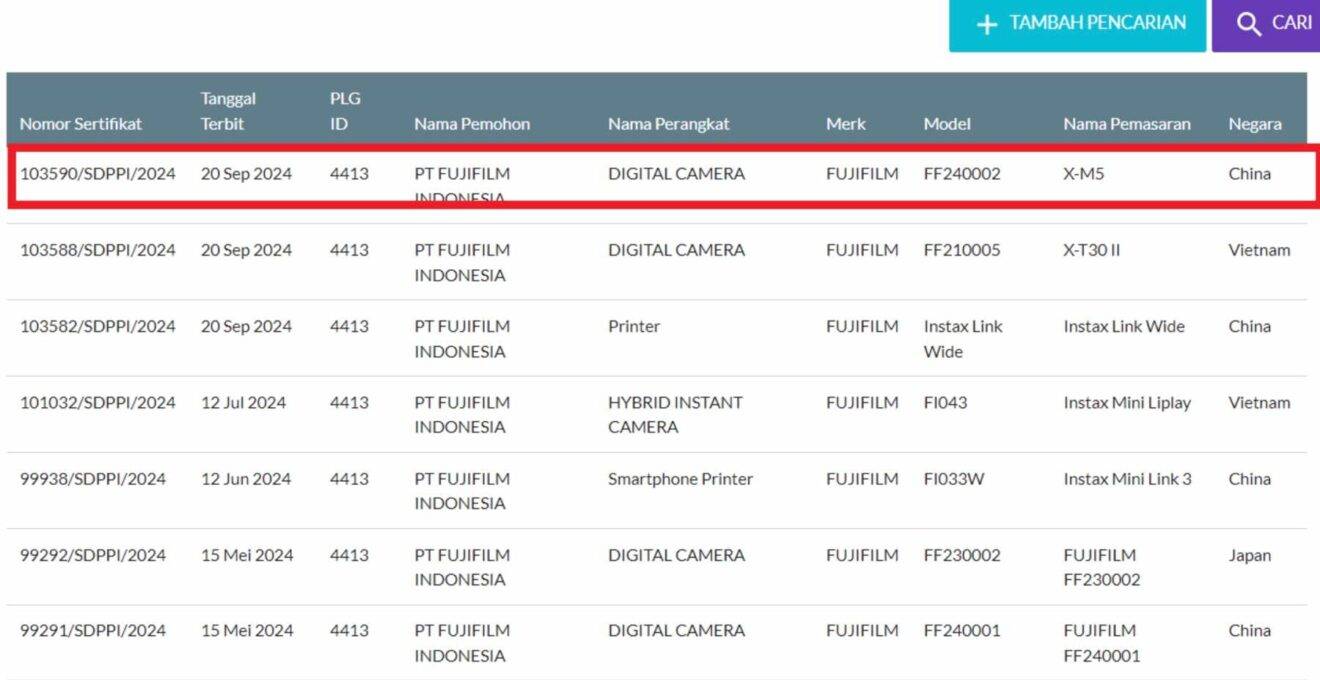Sort by Nomor Sertifikat column header
The image size is (1320, 680).
pos(81,124)
